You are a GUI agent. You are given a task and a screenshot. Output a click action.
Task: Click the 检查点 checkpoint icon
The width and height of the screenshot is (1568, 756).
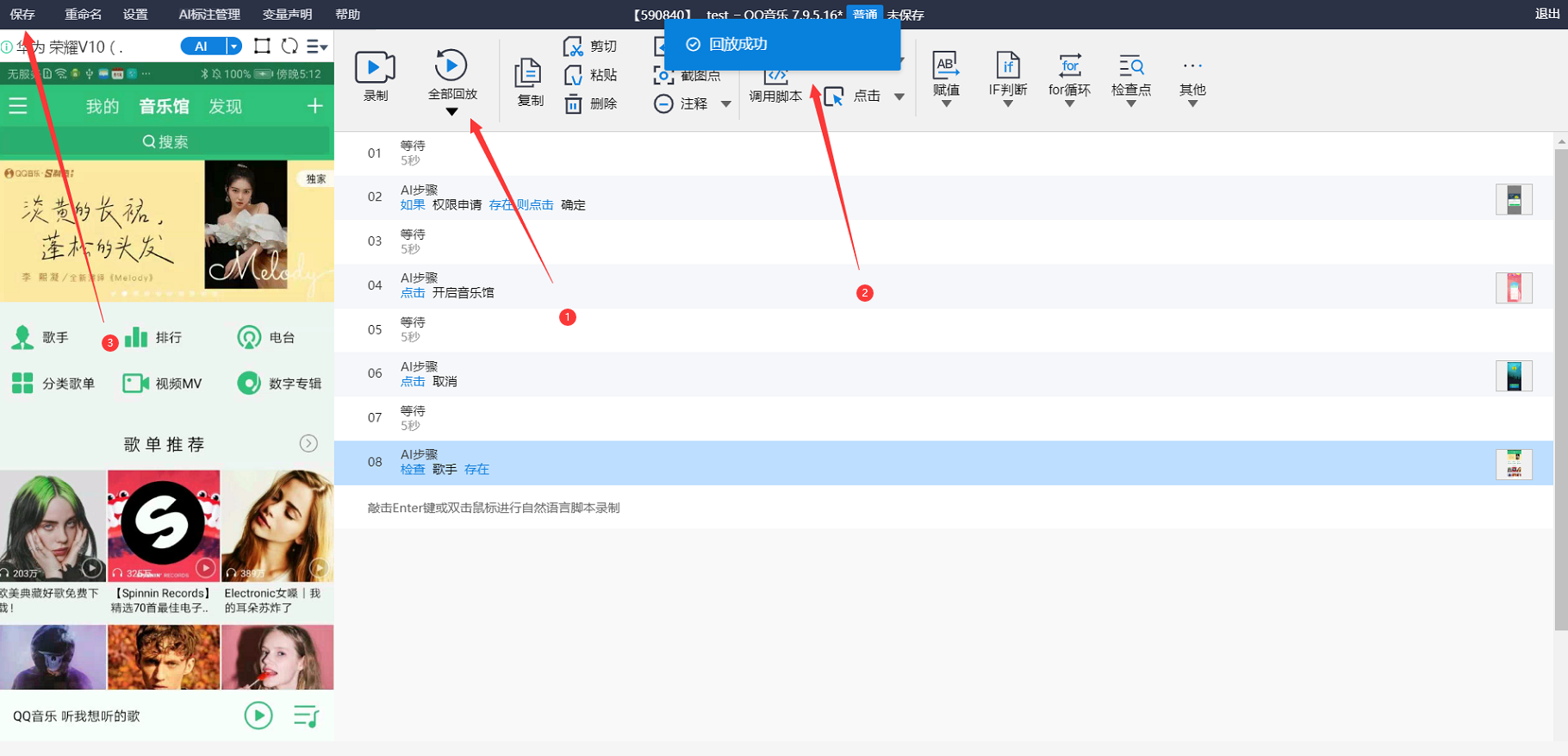pos(1131,66)
